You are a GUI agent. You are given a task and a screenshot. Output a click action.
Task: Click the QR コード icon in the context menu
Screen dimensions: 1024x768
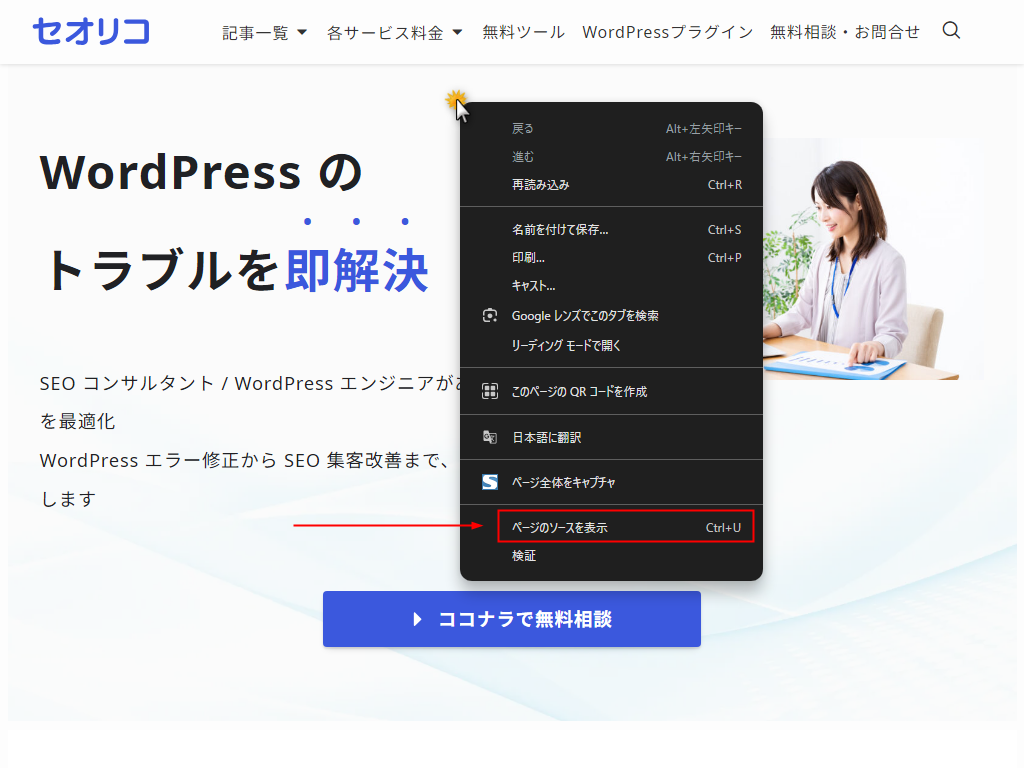tap(490, 390)
